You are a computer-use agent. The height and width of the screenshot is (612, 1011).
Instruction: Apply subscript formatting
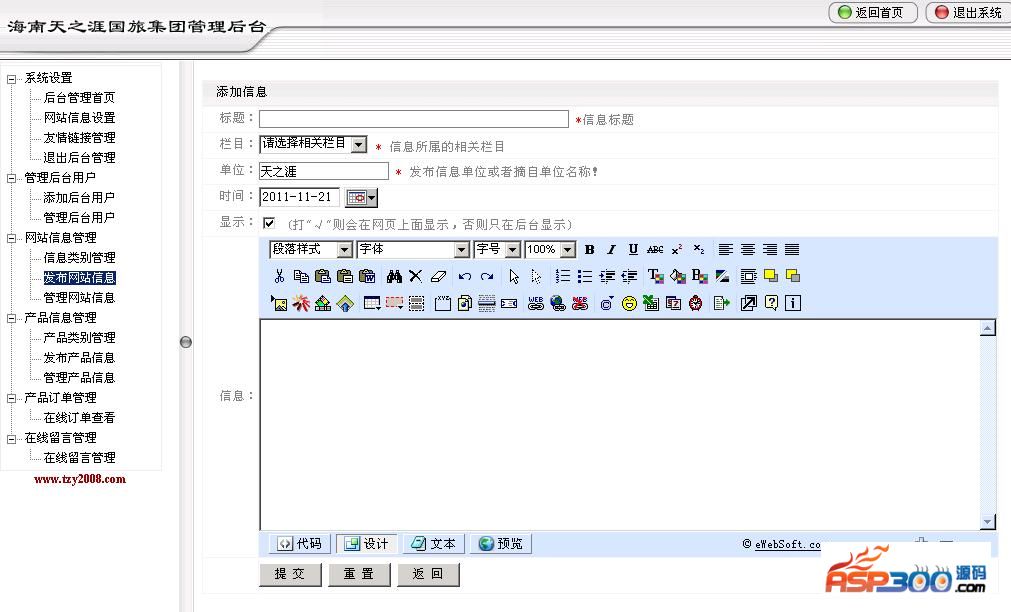(x=699, y=250)
